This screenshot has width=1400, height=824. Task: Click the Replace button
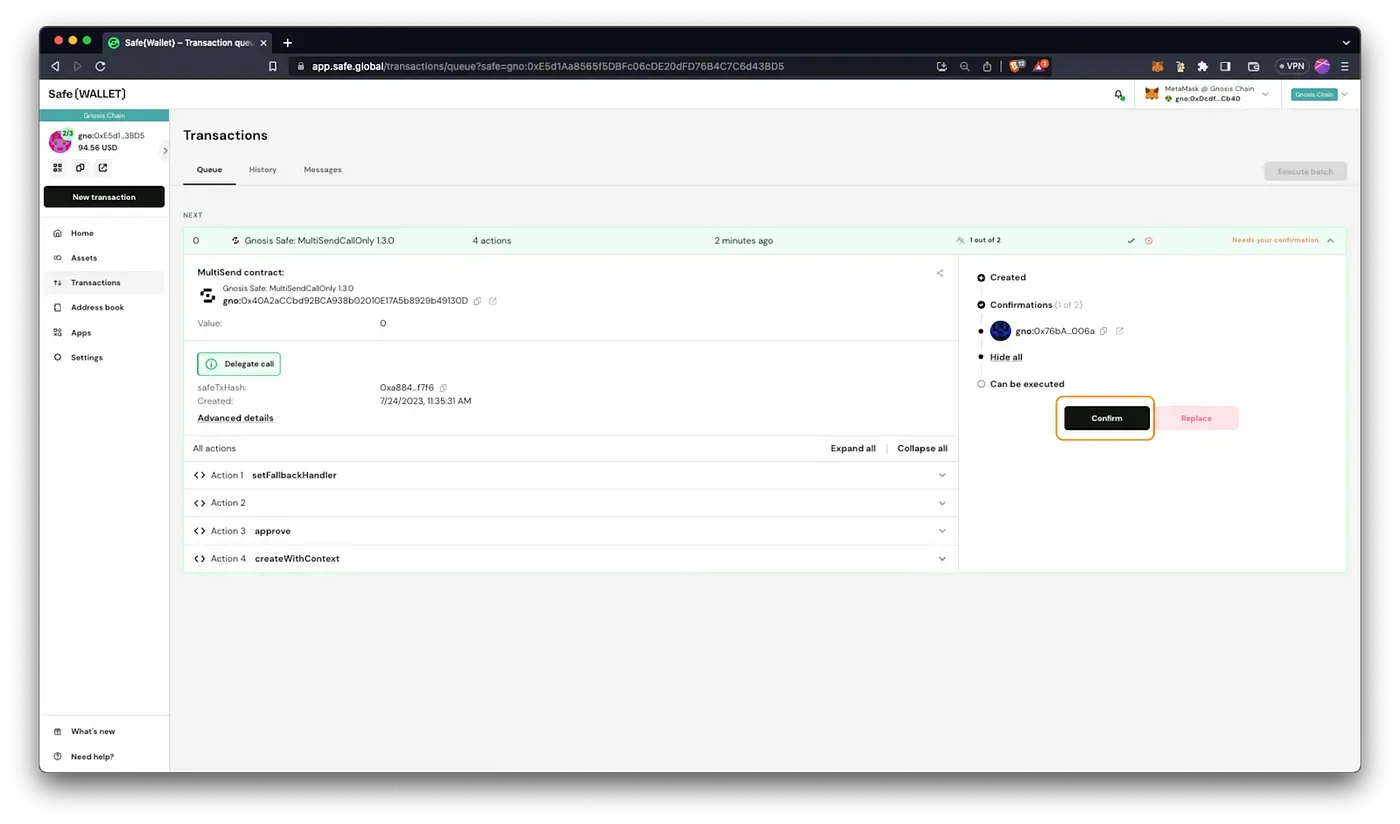pyautogui.click(x=1196, y=418)
